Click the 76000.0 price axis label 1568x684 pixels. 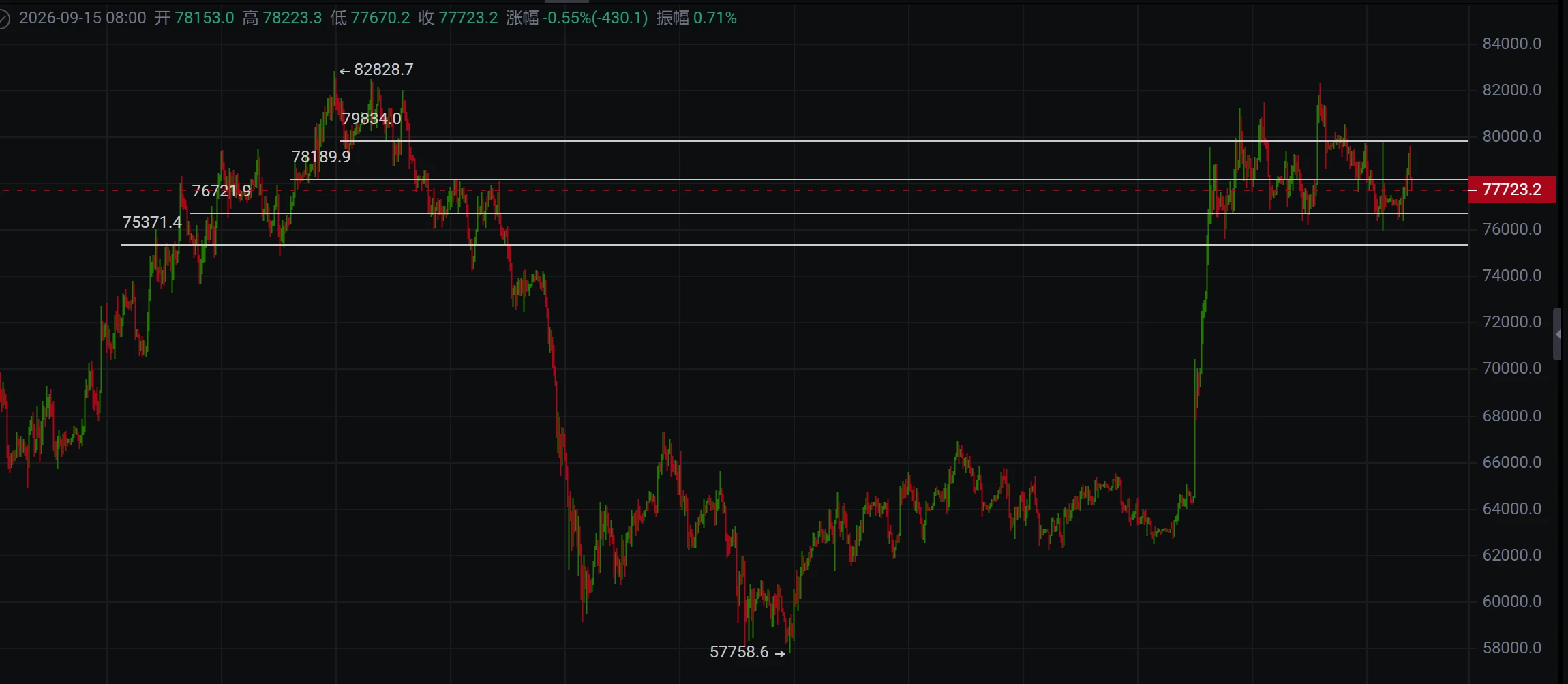pyautogui.click(x=1511, y=229)
